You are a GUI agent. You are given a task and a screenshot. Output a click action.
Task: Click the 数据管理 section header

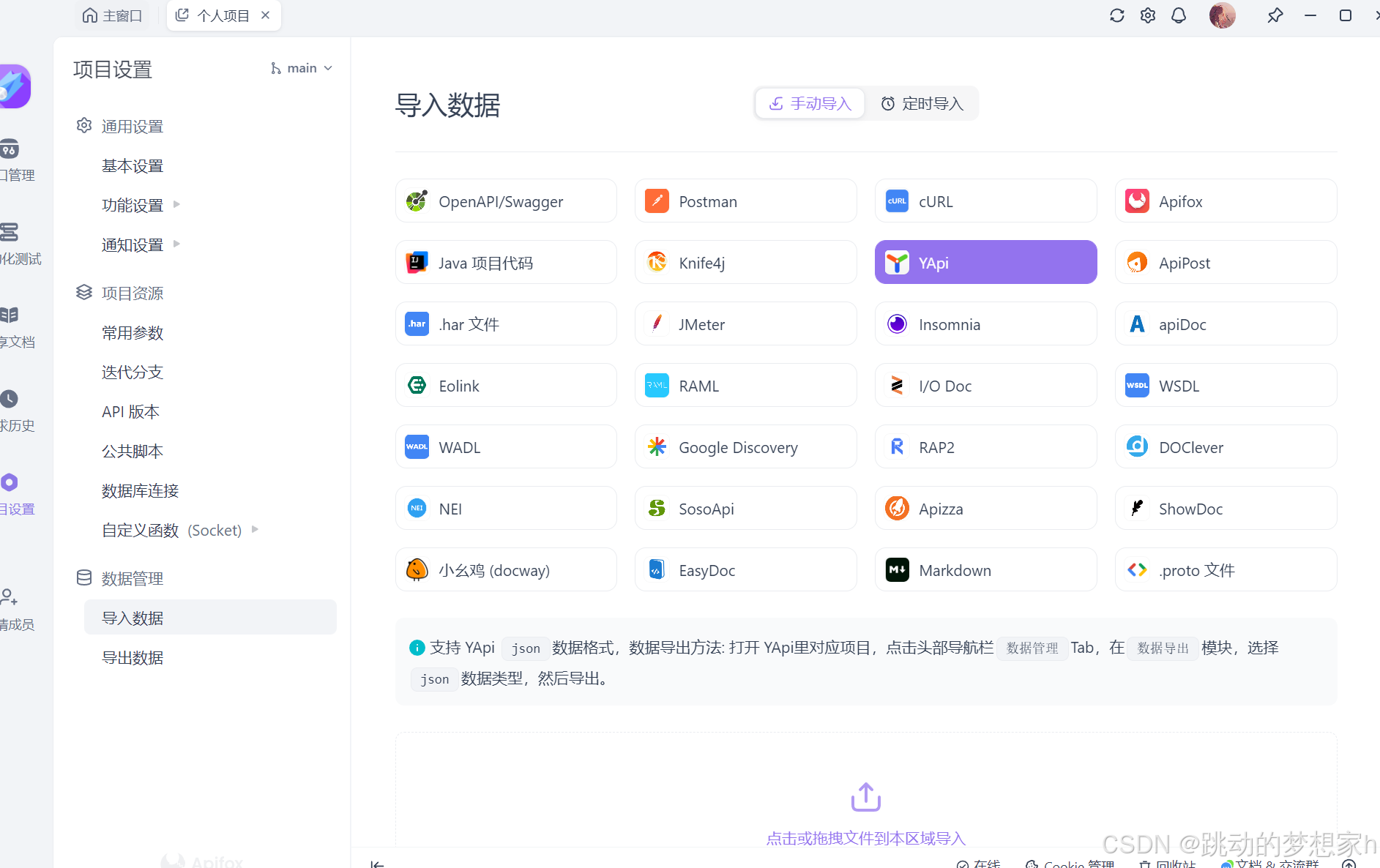coord(119,579)
